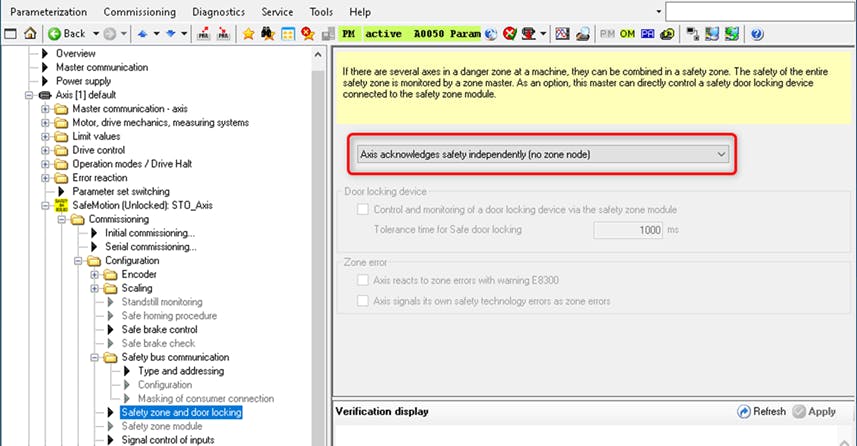Enable door locking device control checkbox

click(x=362, y=209)
